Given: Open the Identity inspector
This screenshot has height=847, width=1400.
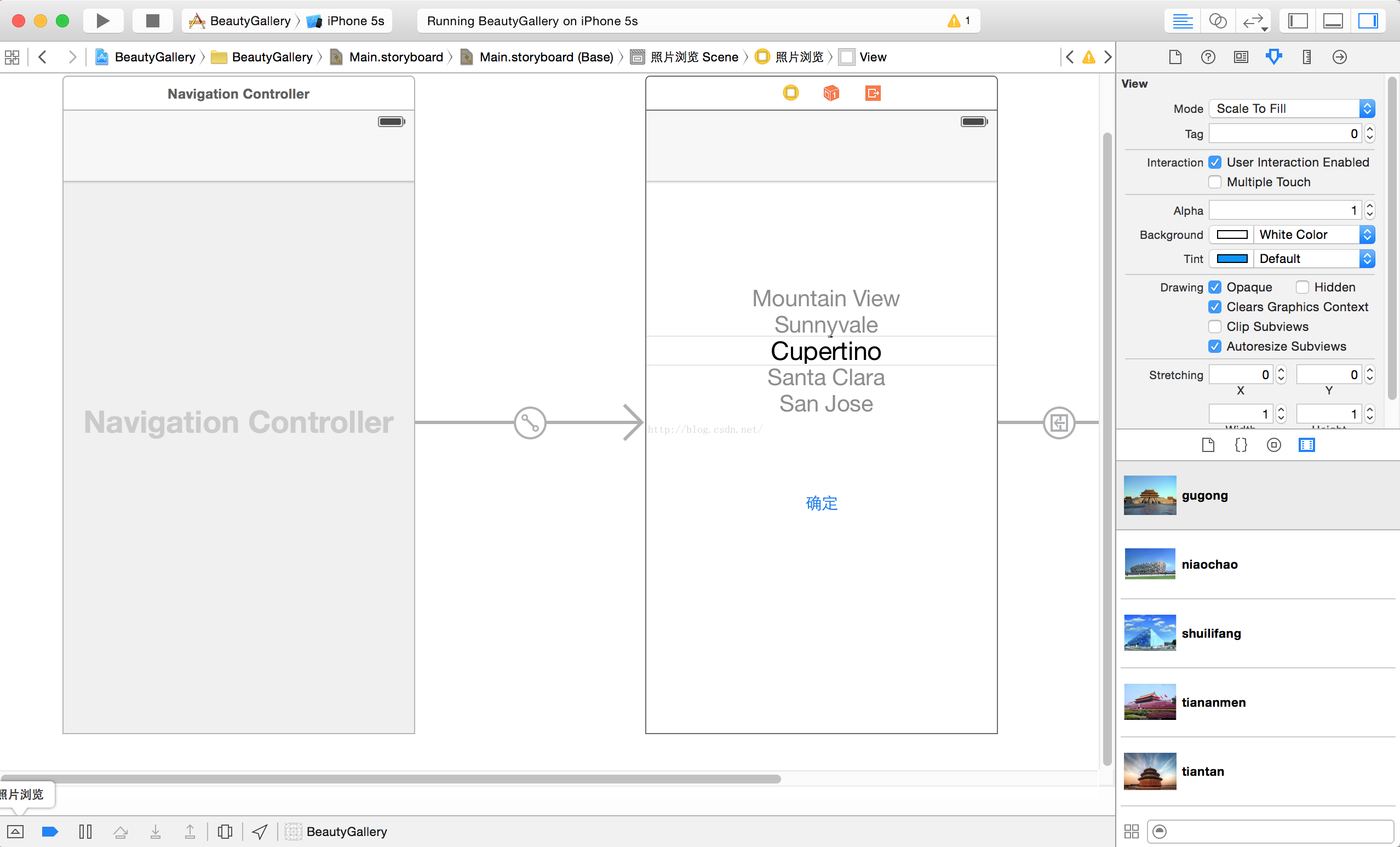Looking at the screenshot, I should [x=1241, y=57].
